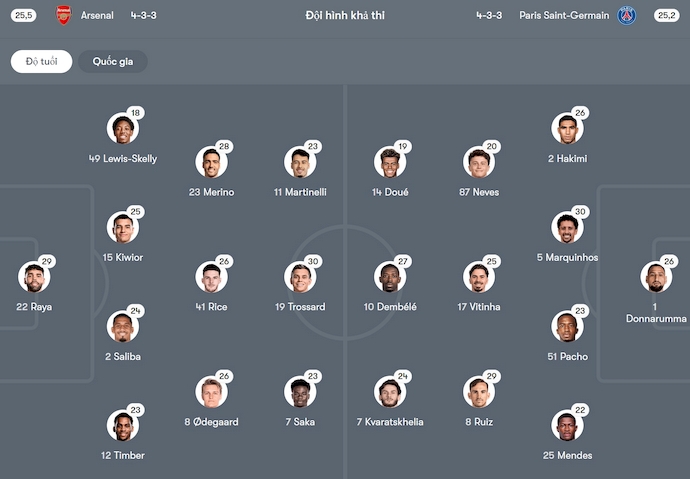690x479 pixels.
Task: Open Hakimi's player portrait
Action: pyautogui.click(x=567, y=128)
